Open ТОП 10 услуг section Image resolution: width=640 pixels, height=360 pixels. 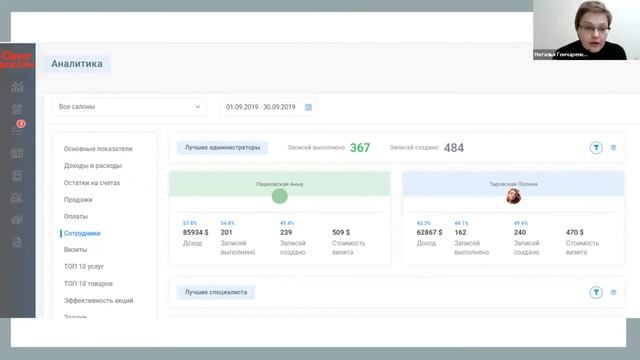84,267
